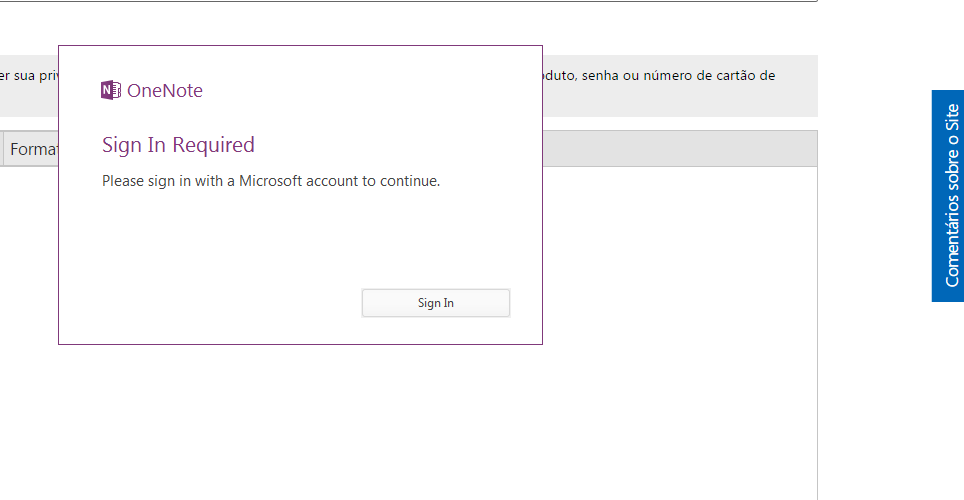Click the blank white area beneath the feedback tab
This screenshot has width=964, height=500.
click(x=891, y=400)
